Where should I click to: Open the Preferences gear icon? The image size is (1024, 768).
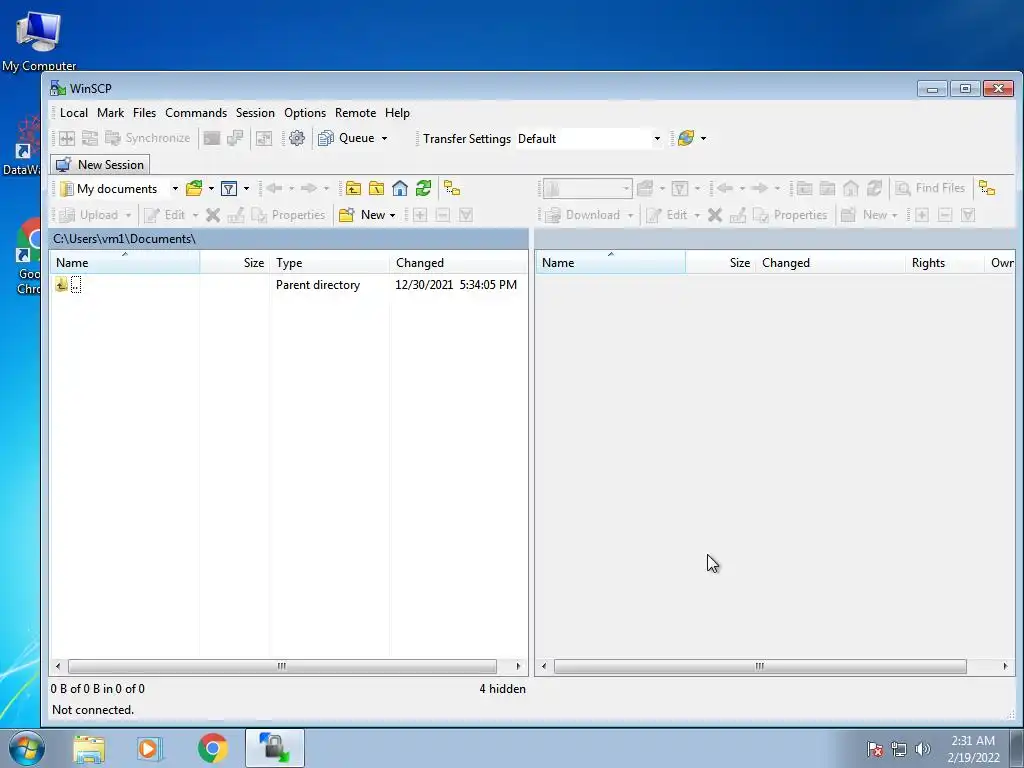click(296, 138)
